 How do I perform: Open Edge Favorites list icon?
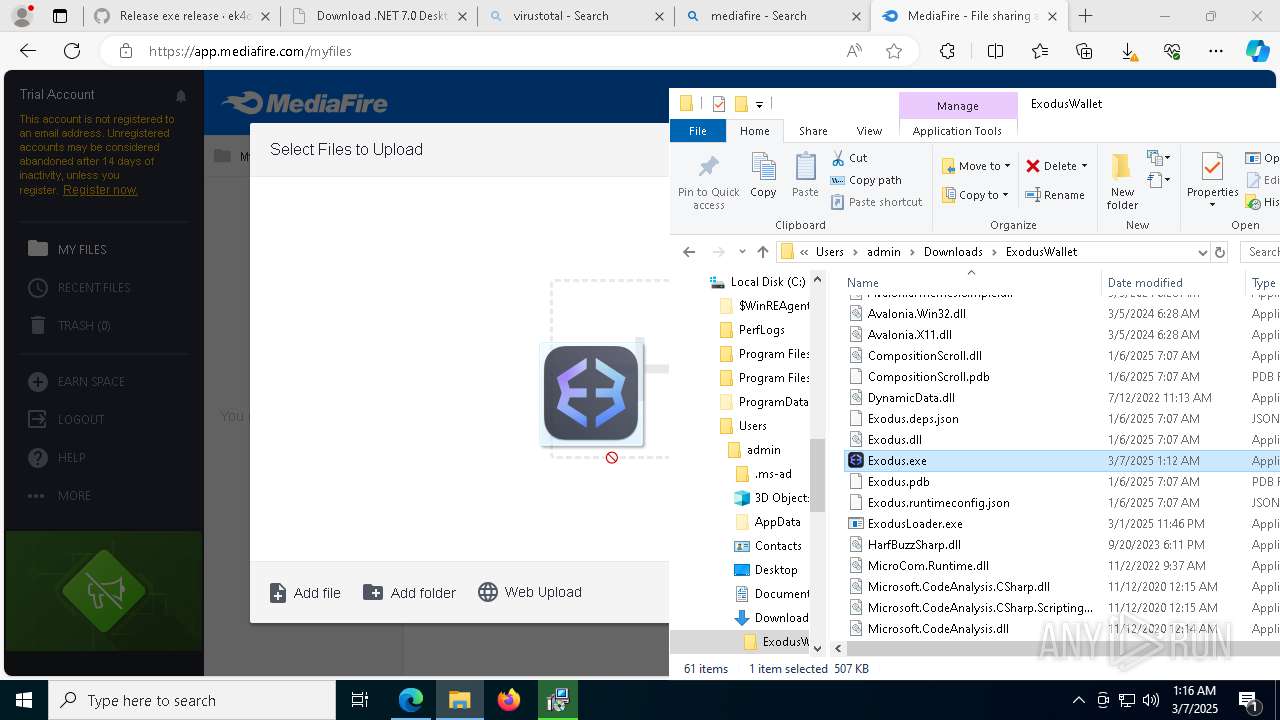pos(1040,51)
